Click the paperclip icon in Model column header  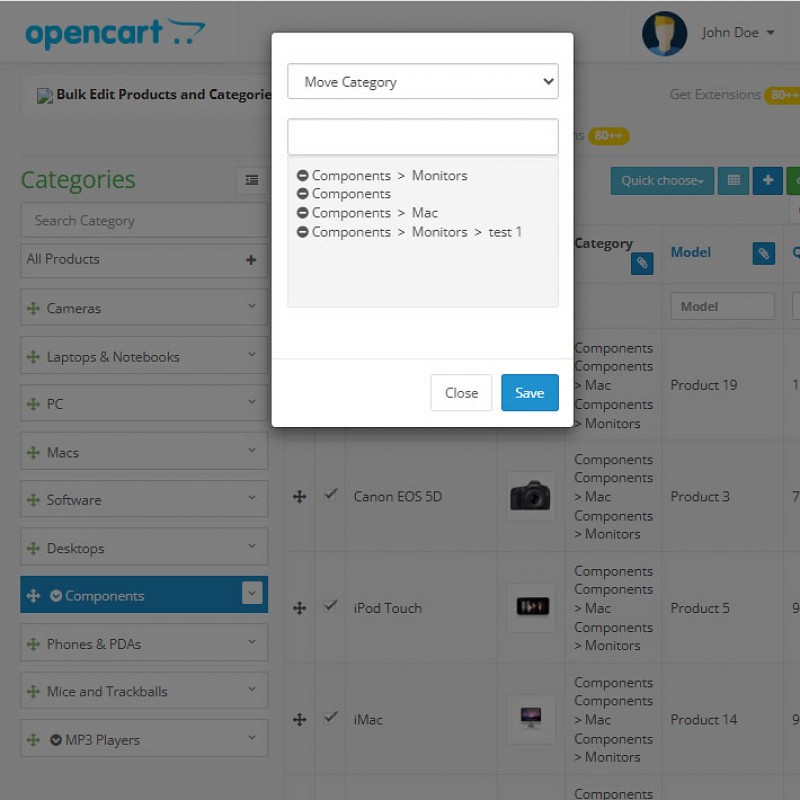click(x=763, y=254)
